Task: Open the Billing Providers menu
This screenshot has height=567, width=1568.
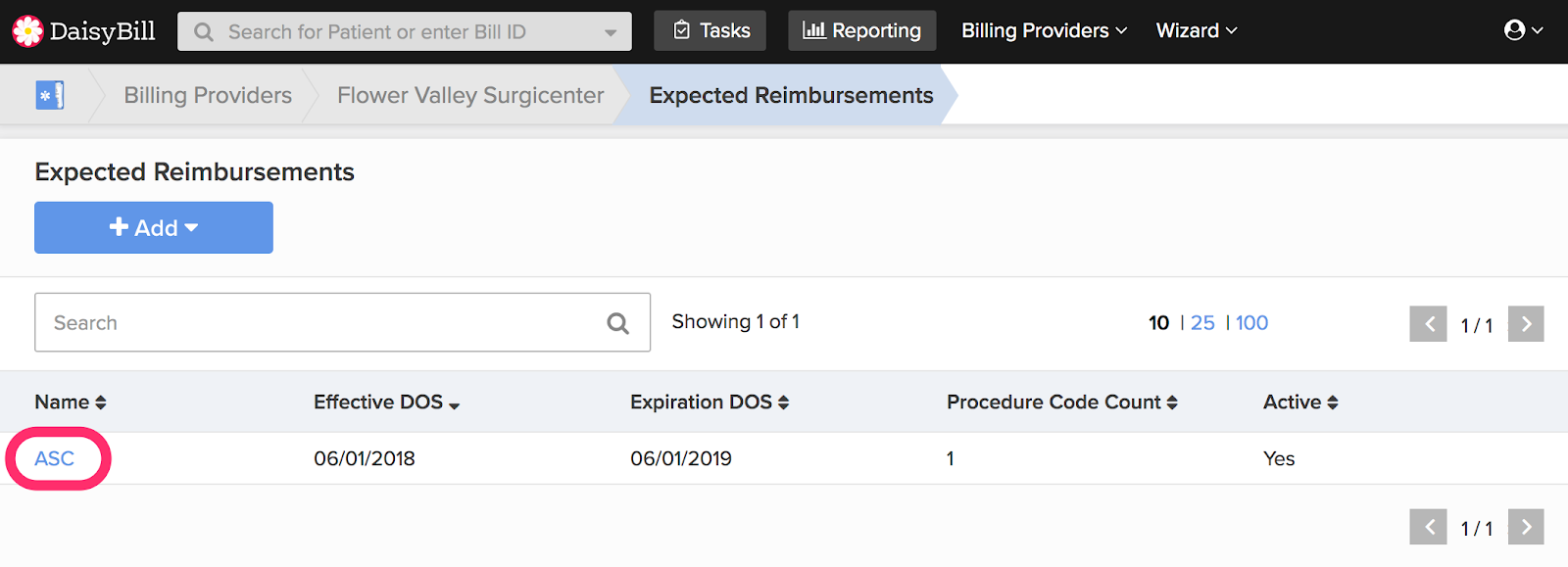Action: tap(1045, 30)
